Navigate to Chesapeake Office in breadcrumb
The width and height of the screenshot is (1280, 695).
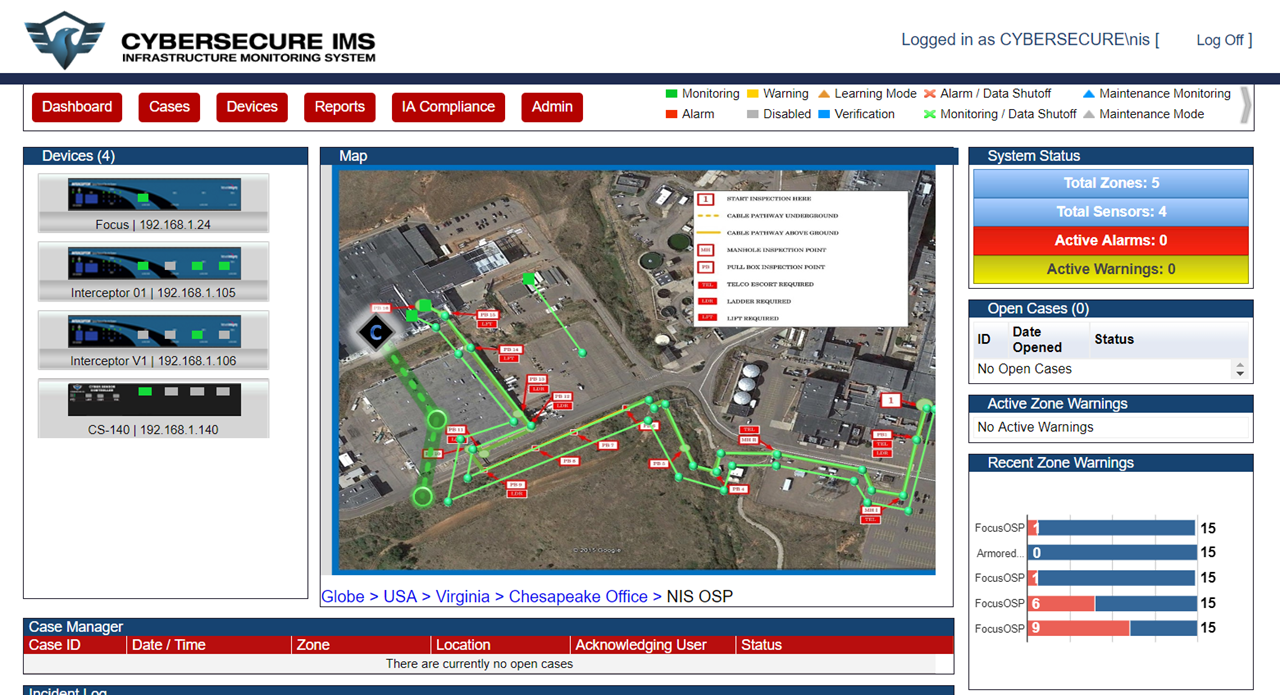tap(578, 596)
